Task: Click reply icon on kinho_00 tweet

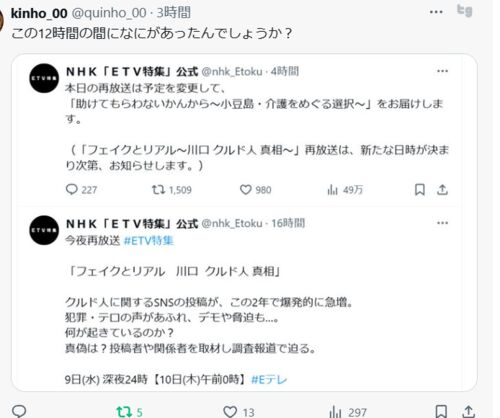Action: [x=19, y=412]
